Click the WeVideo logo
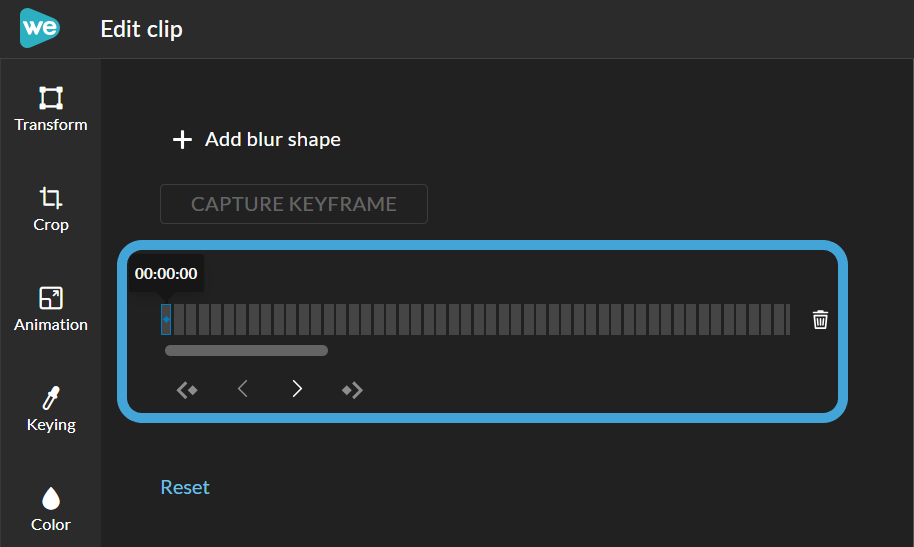Screen dimensions: 914x547 (x=40, y=28)
